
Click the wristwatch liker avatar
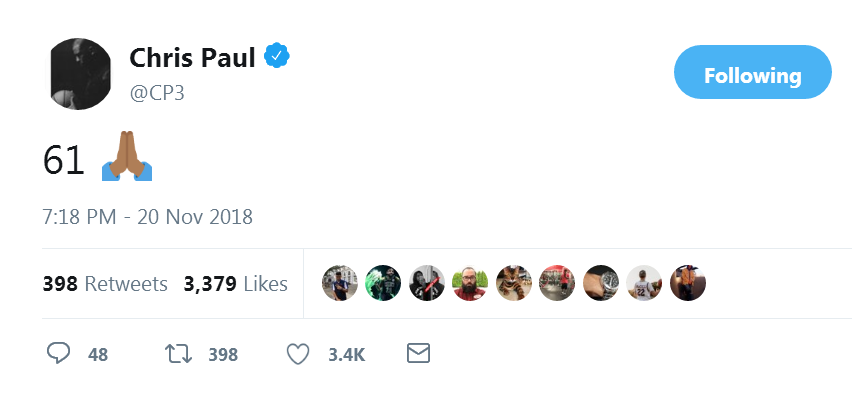point(600,283)
